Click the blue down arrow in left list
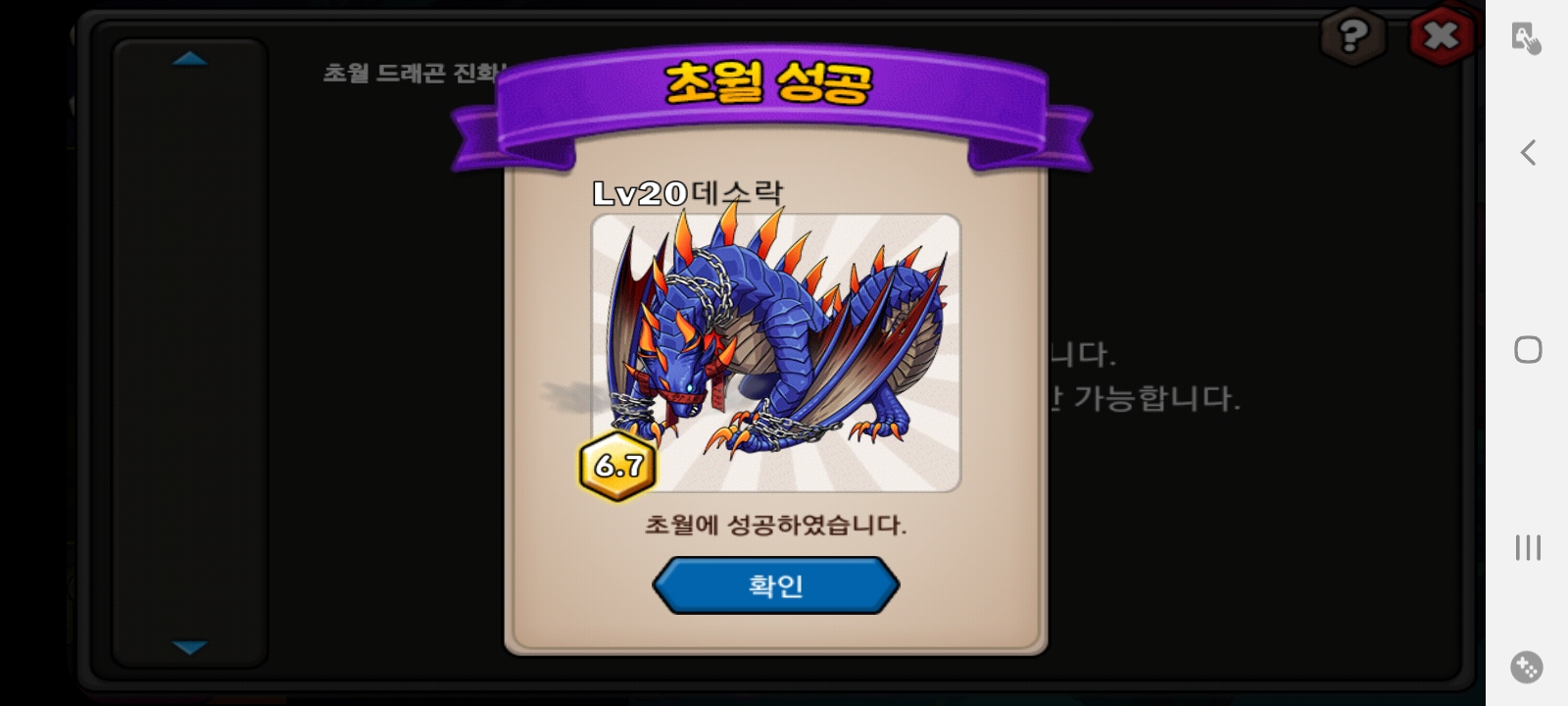 coord(189,647)
